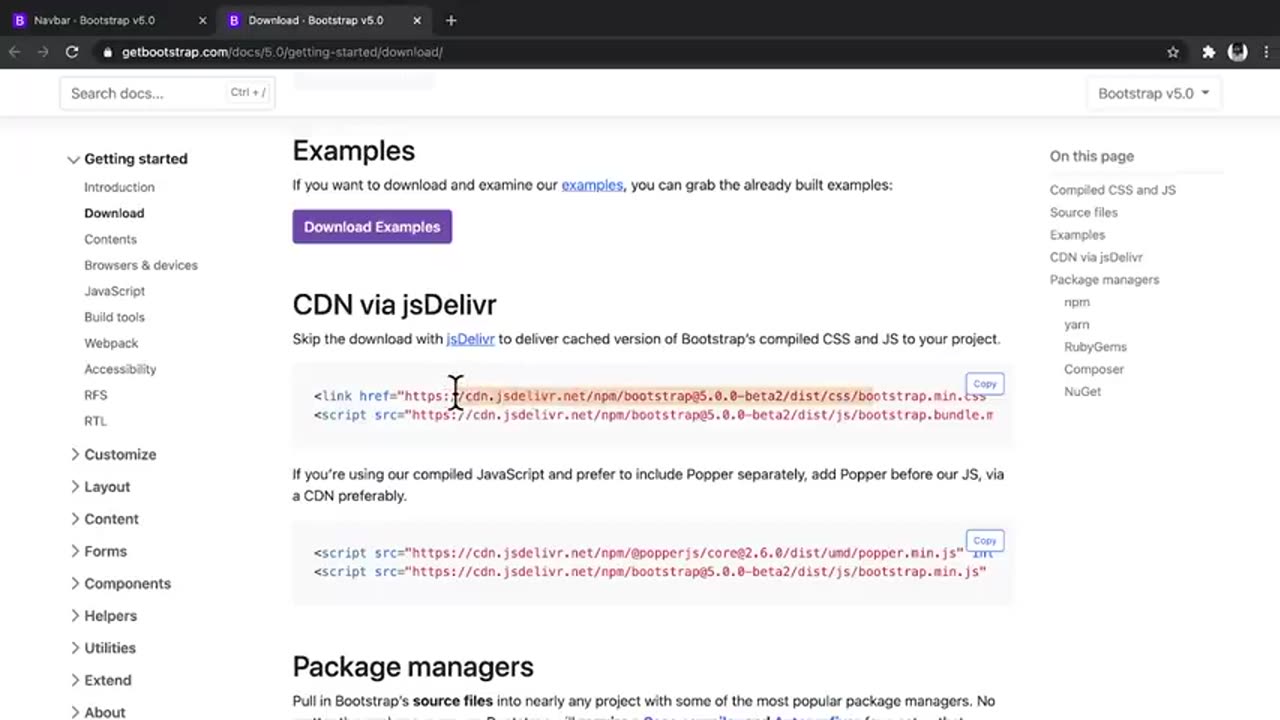Expand the Content section

103,519
